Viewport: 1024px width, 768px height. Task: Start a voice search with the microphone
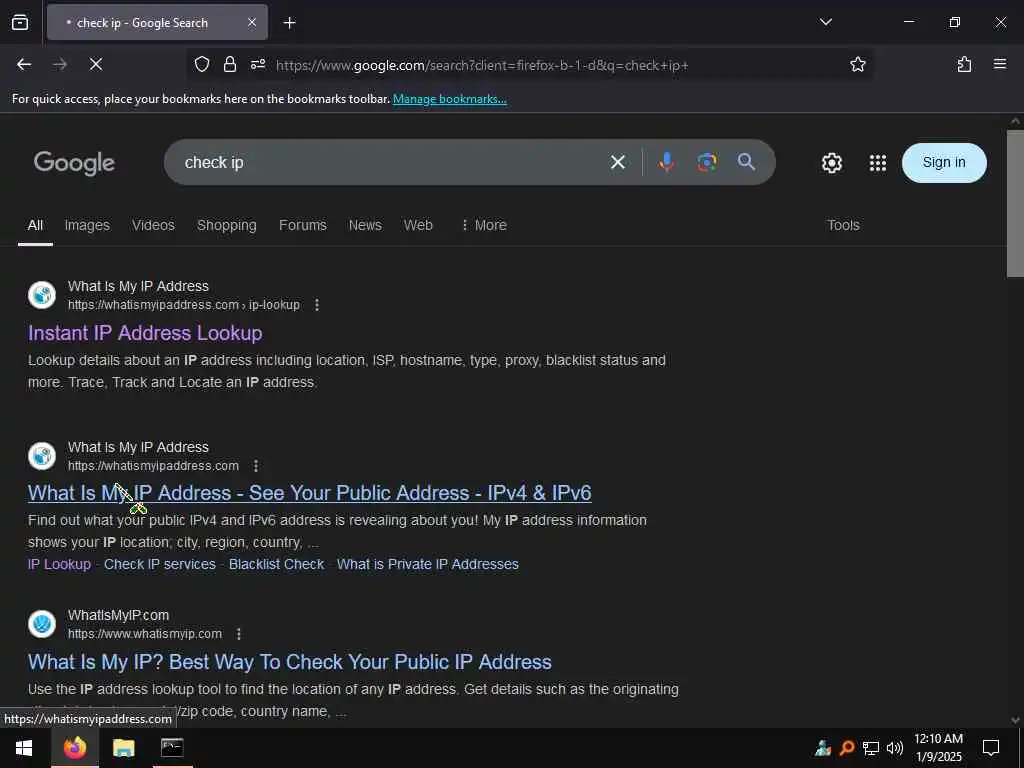click(666, 162)
